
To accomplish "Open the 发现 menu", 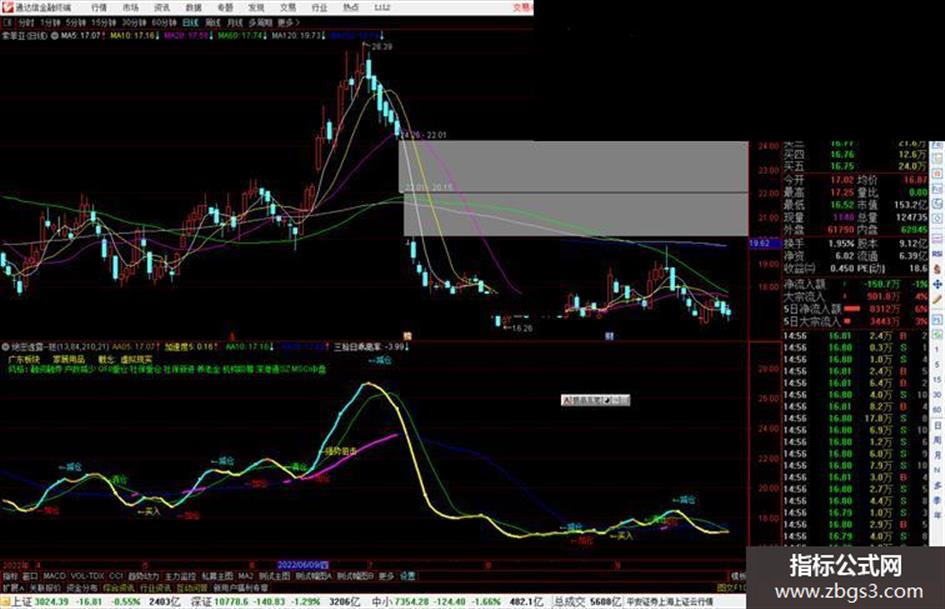I will click(256, 7).
